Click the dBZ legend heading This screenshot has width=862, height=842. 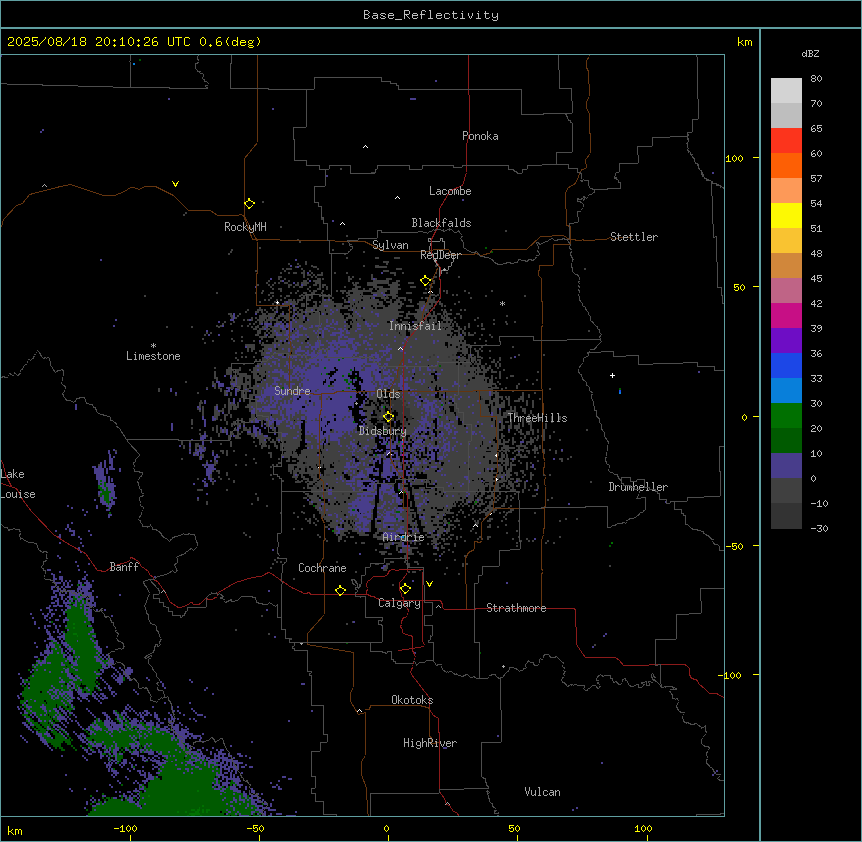[x=810, y=53]
